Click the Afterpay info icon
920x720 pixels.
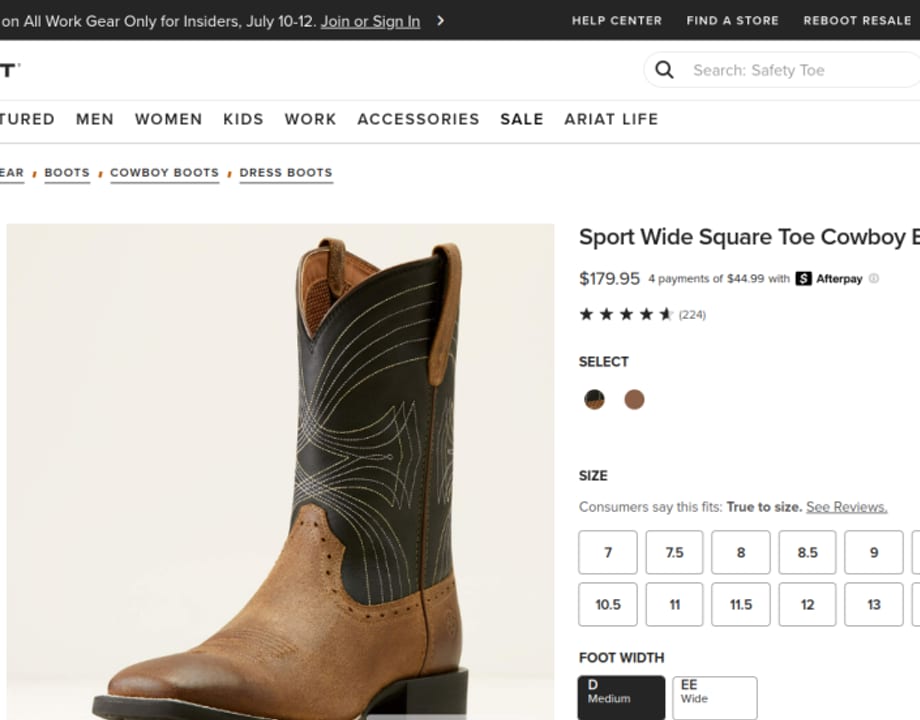click(874, 278)
